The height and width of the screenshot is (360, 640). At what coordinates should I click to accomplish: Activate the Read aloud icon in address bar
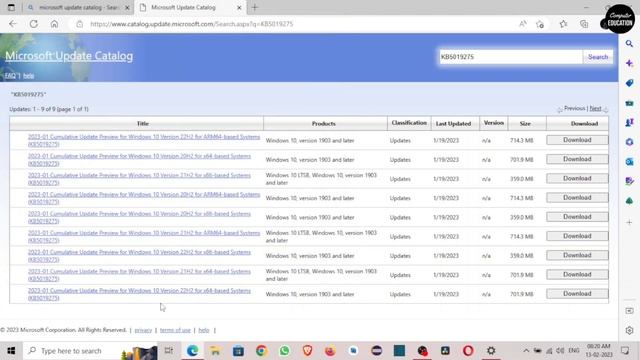(x=522, y=24)
